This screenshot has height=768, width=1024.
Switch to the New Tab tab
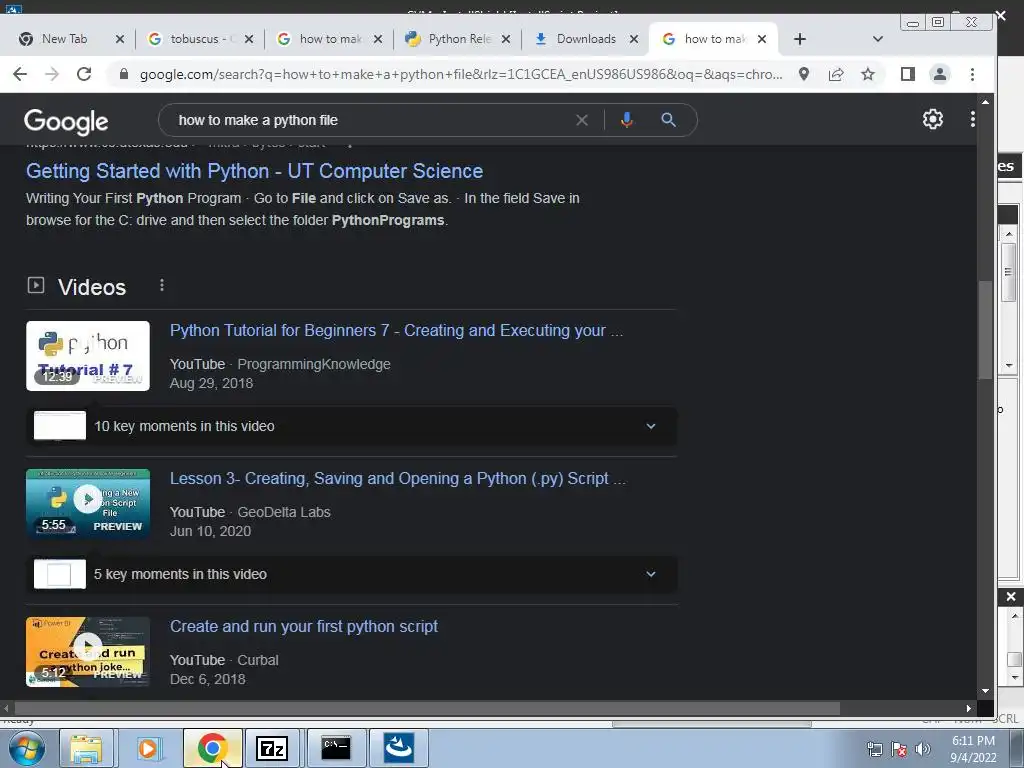(x=65, y=39)
